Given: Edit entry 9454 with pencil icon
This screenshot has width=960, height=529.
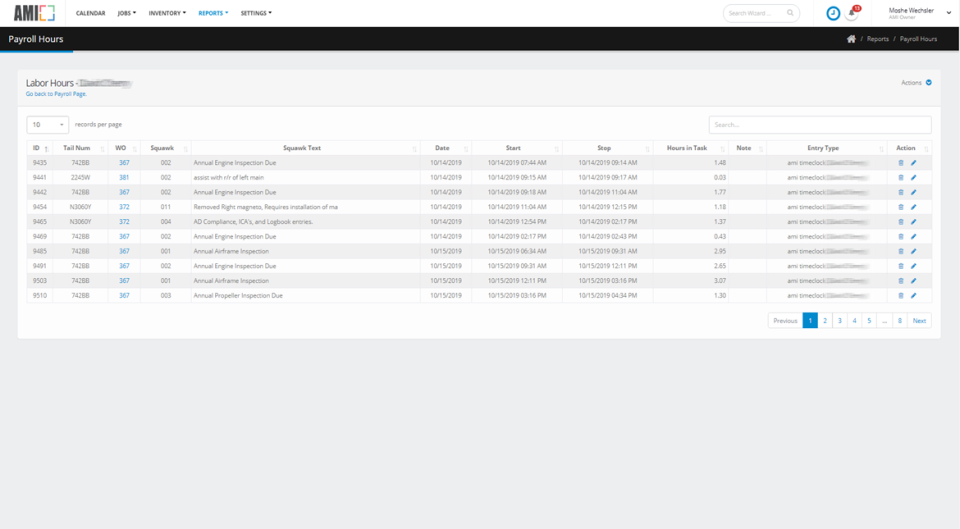Looking at the screenshot, I should [913, 207].
